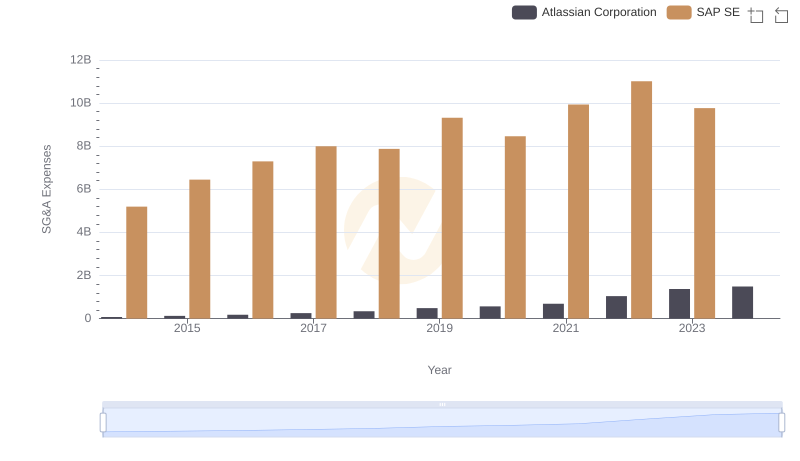Click the Atlassian Corporation dark color swatch

(524, 12)
